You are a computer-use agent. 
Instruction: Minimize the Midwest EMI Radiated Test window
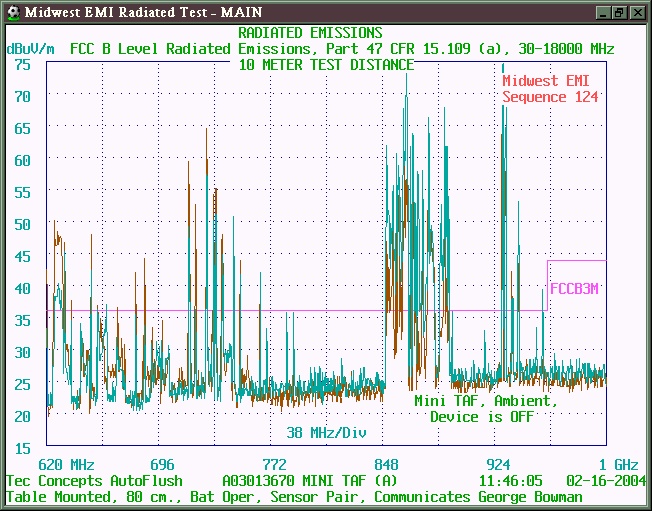603,12
